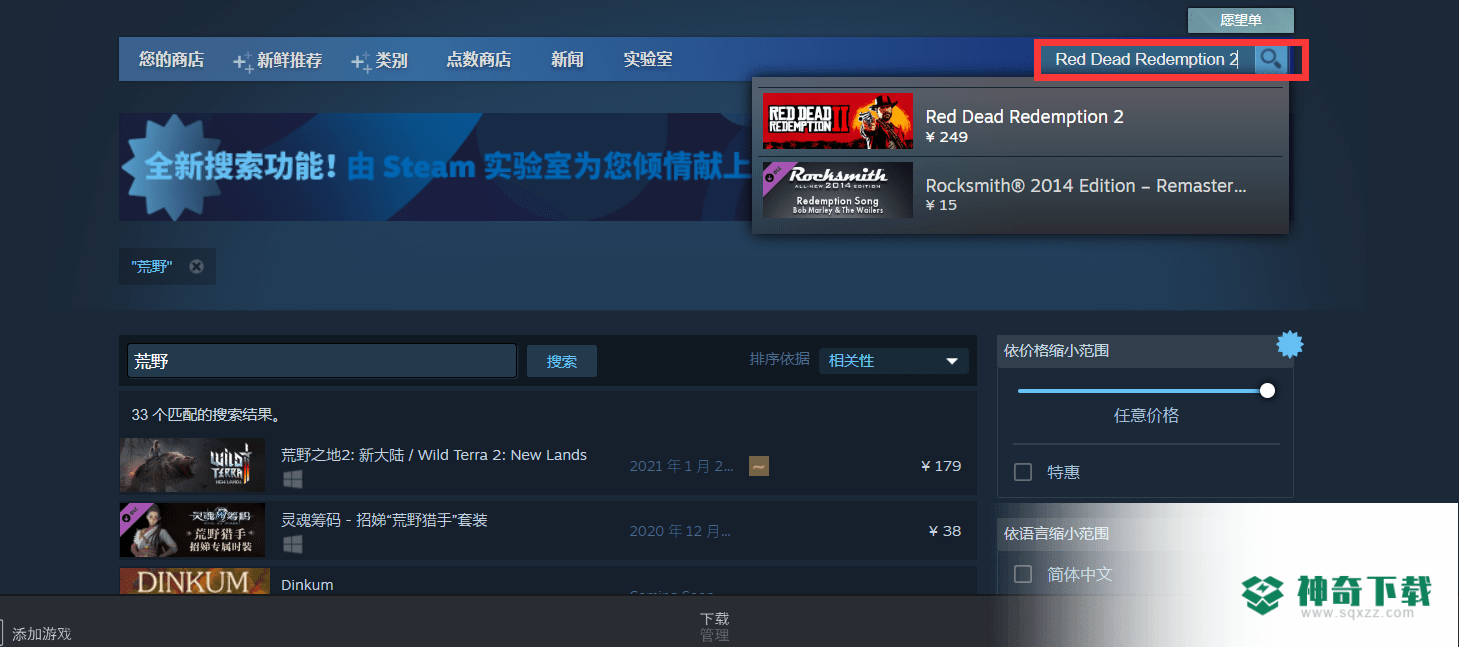The image size is (1459, 647).
Task: Open Wild Terra 2: New Lands result
Action: click(x=547, y=465)
